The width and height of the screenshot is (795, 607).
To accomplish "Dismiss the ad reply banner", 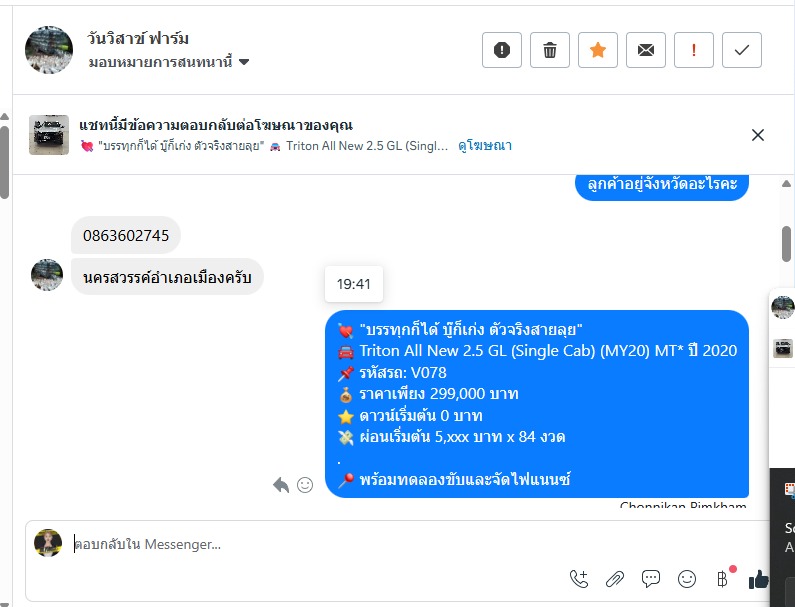I will [x=757, y=135].
